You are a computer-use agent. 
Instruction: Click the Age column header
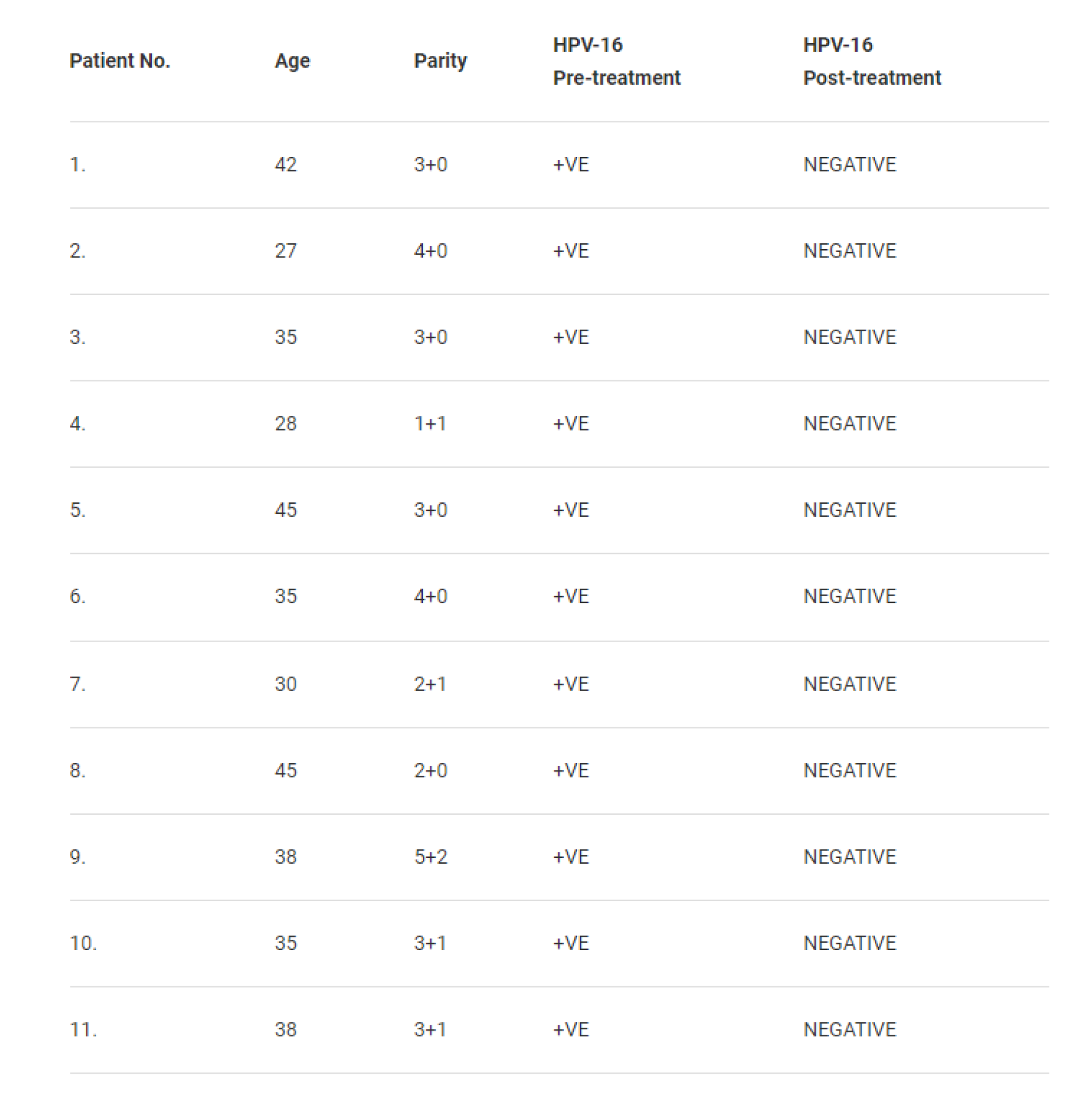292,61
